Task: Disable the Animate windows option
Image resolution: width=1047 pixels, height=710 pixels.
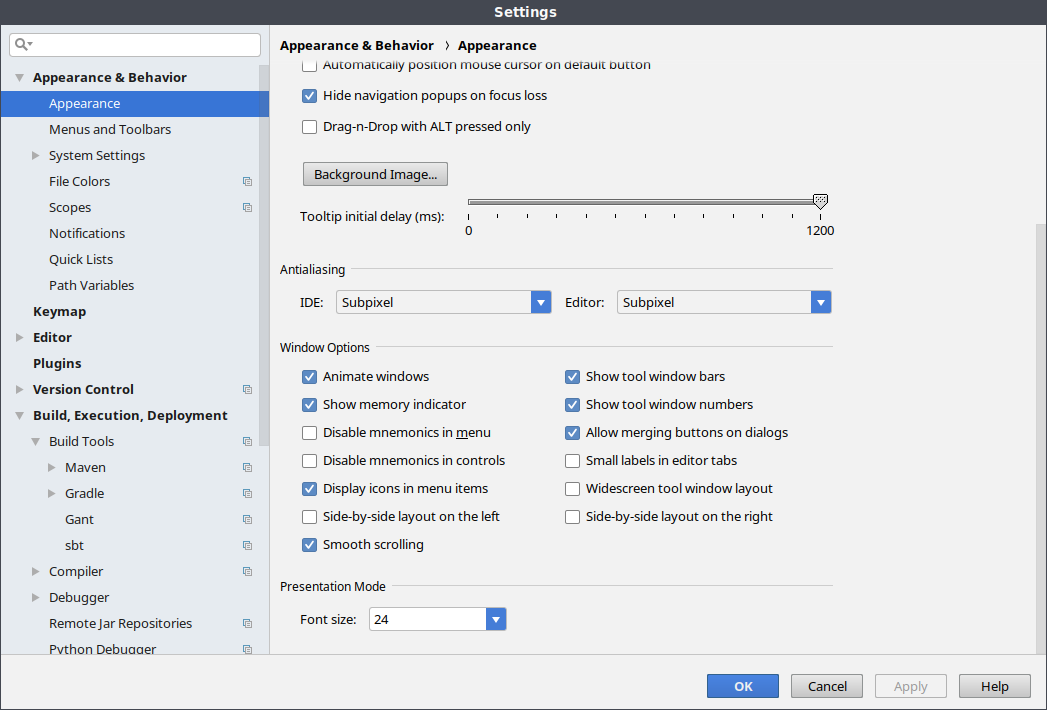Action: (x=310, y=377)
